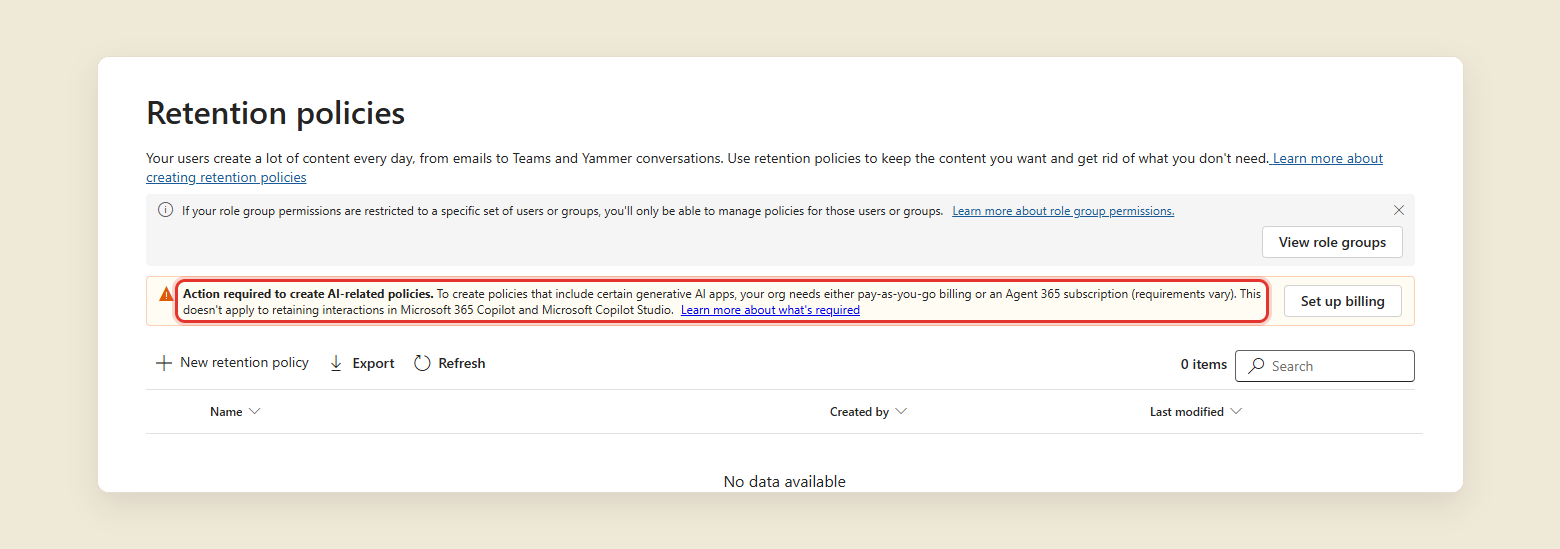Export the retention policies list

(x=362, y=363)
